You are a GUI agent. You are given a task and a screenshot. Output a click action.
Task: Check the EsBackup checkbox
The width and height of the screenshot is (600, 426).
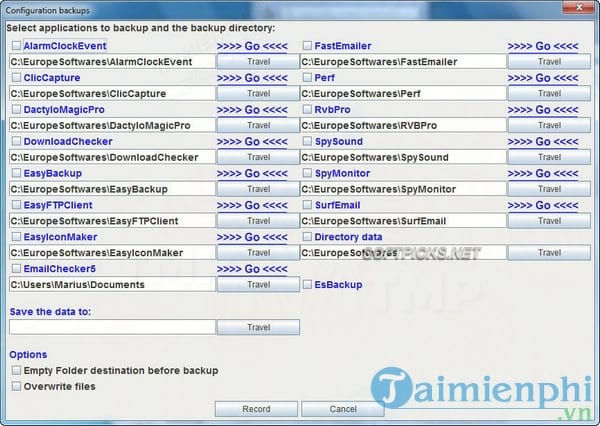pyautogui.click(x=307, y=284)
